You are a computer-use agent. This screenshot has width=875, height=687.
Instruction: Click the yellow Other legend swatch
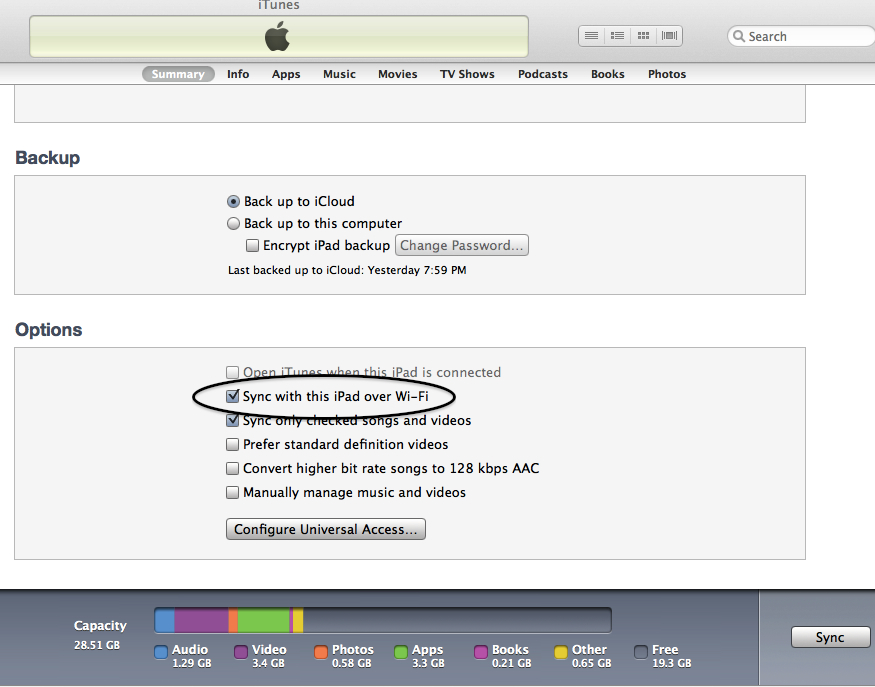point(561,652)
